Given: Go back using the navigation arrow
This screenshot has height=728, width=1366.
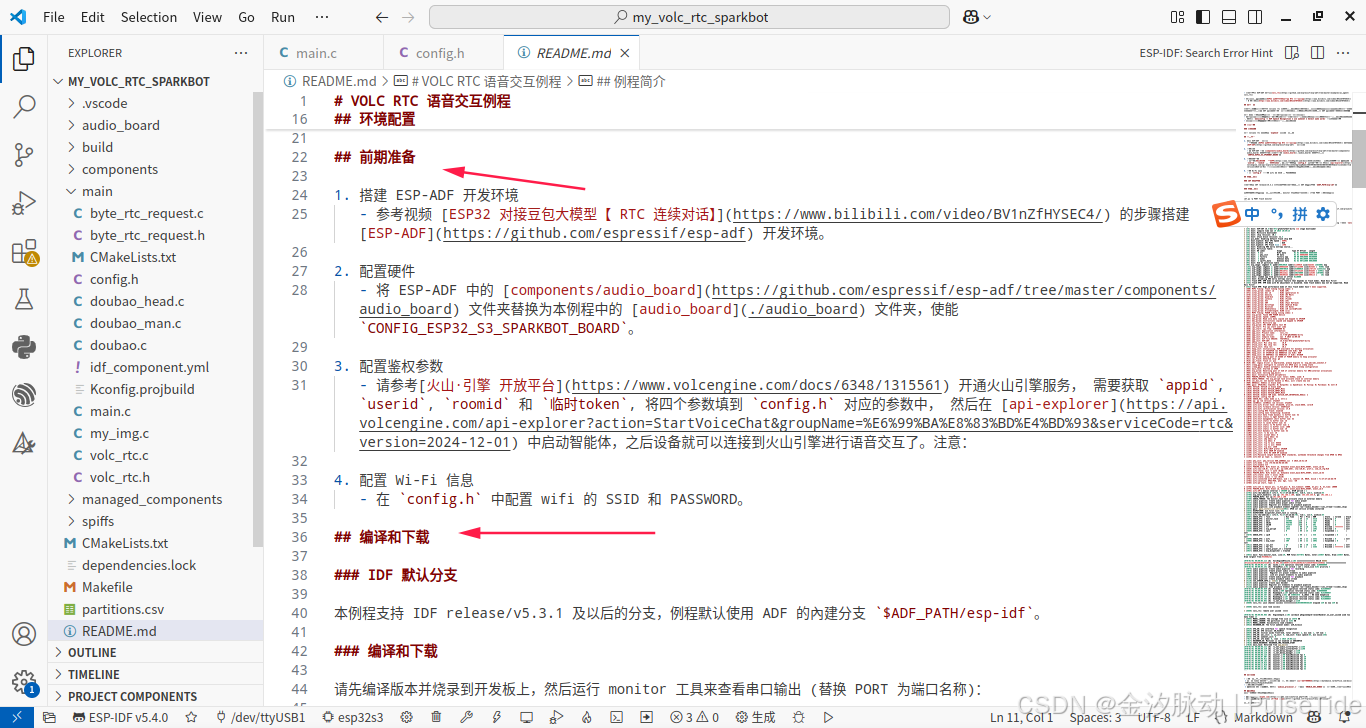Looking at the screenshot, I should pos(381,17).
